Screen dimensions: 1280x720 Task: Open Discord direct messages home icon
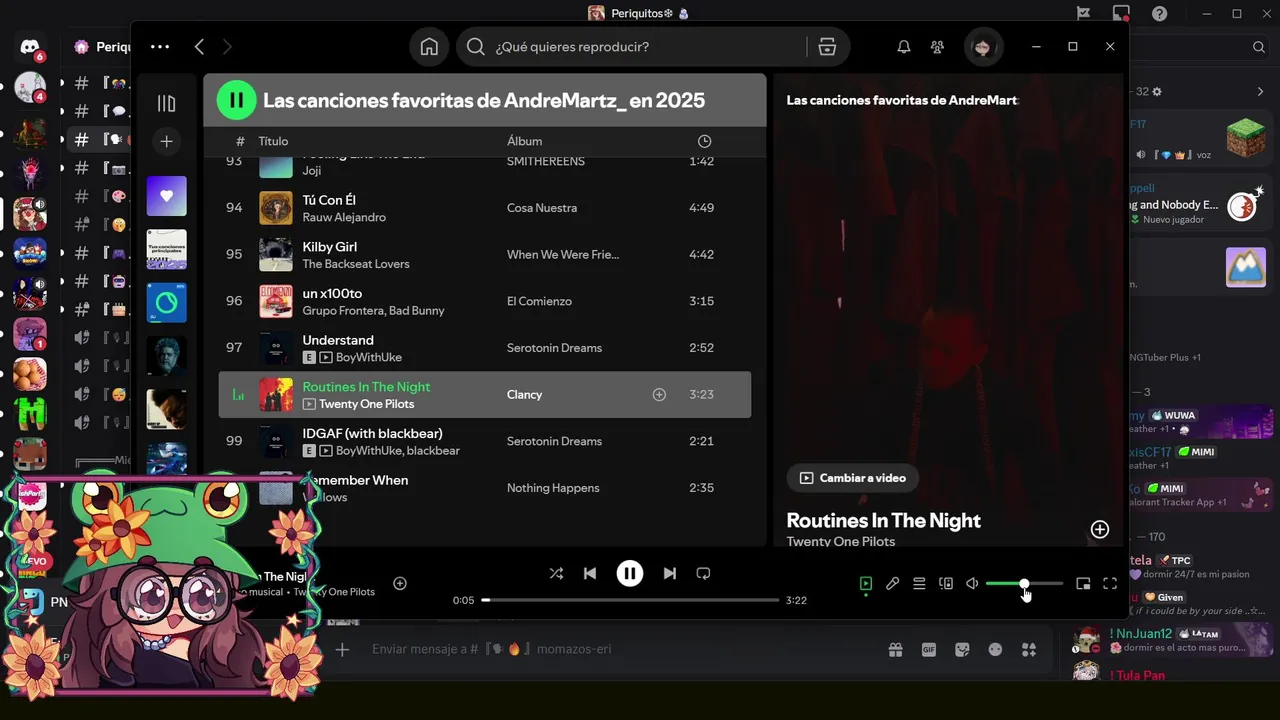(30, 47)
